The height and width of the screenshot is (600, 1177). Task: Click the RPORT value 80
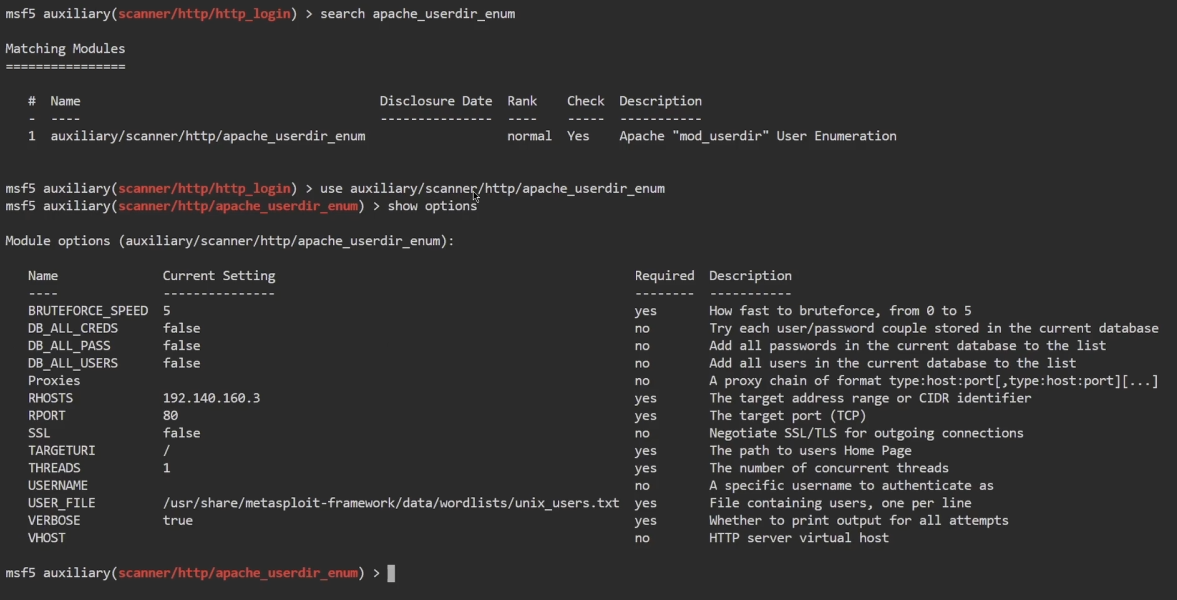171,415
